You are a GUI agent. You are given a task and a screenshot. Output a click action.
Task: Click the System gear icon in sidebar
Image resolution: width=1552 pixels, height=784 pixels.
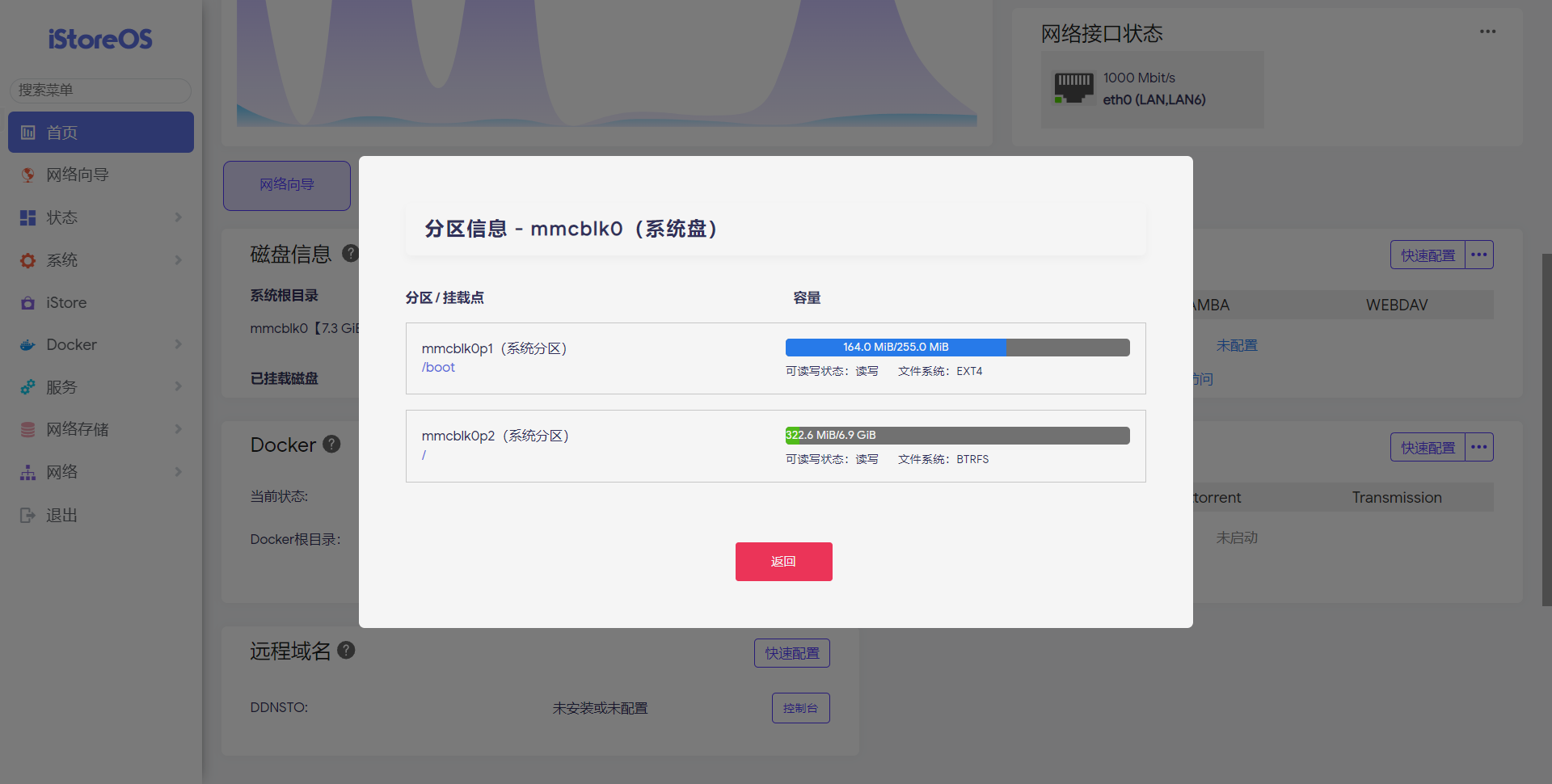27,260
